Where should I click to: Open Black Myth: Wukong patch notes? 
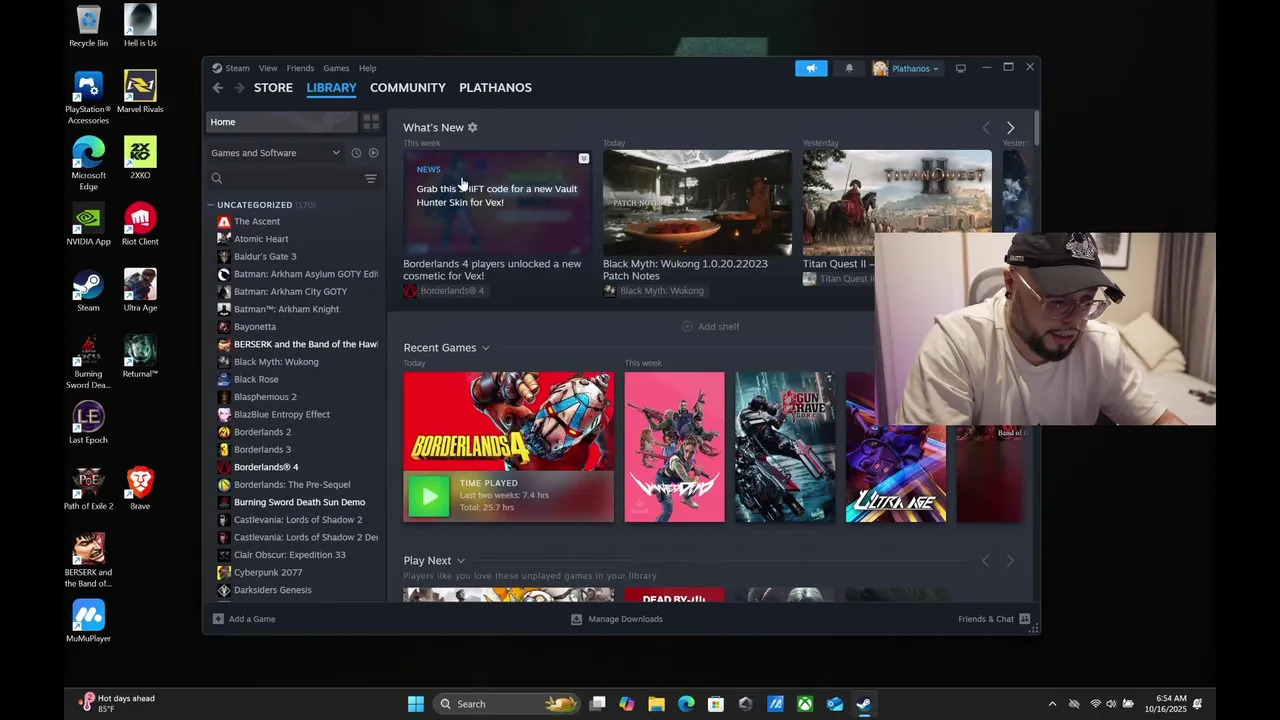(x=697, y=203)
